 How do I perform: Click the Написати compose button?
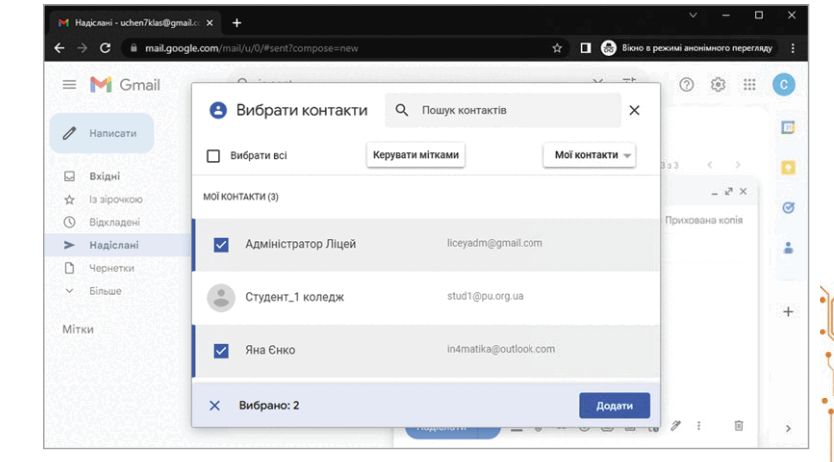coord(102,133)
